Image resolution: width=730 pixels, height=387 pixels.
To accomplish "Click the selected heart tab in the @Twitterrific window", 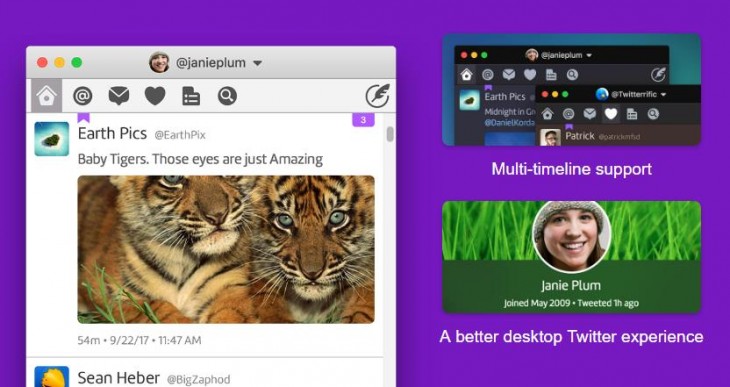I will (611, 114).
